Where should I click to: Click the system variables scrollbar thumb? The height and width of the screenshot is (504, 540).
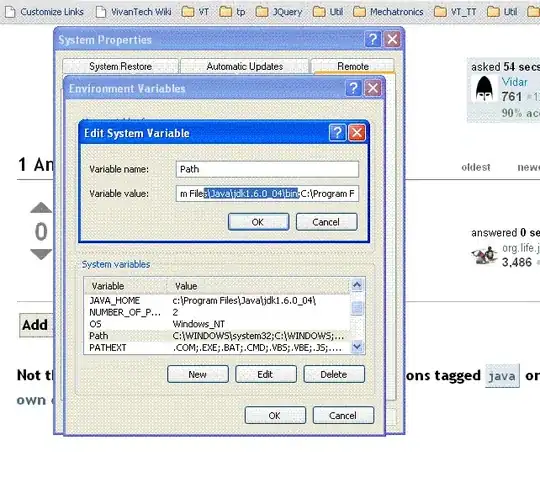(357, 308)
